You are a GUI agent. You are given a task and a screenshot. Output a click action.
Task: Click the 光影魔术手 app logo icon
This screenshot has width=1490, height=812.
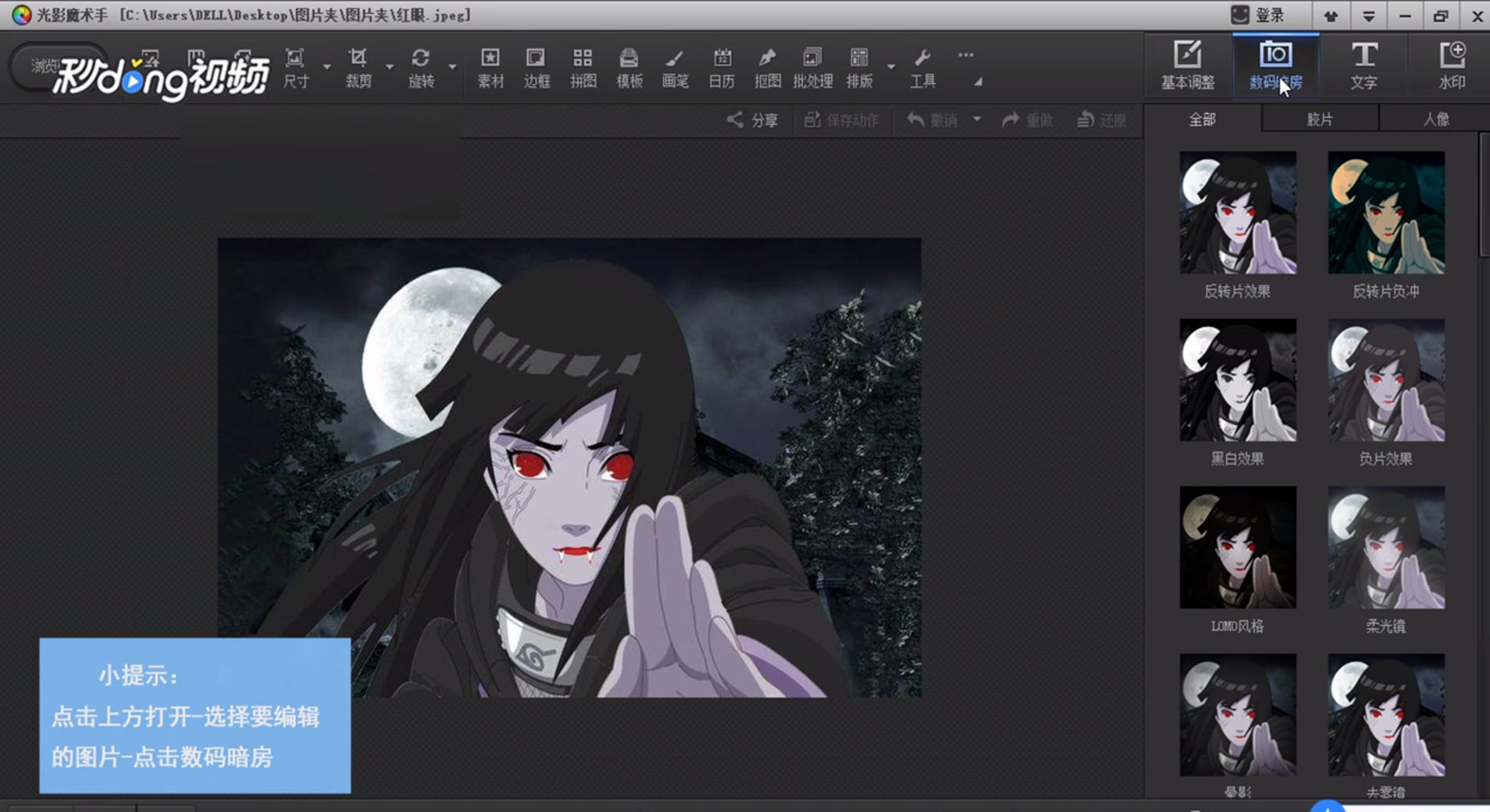tap(21, 15)
